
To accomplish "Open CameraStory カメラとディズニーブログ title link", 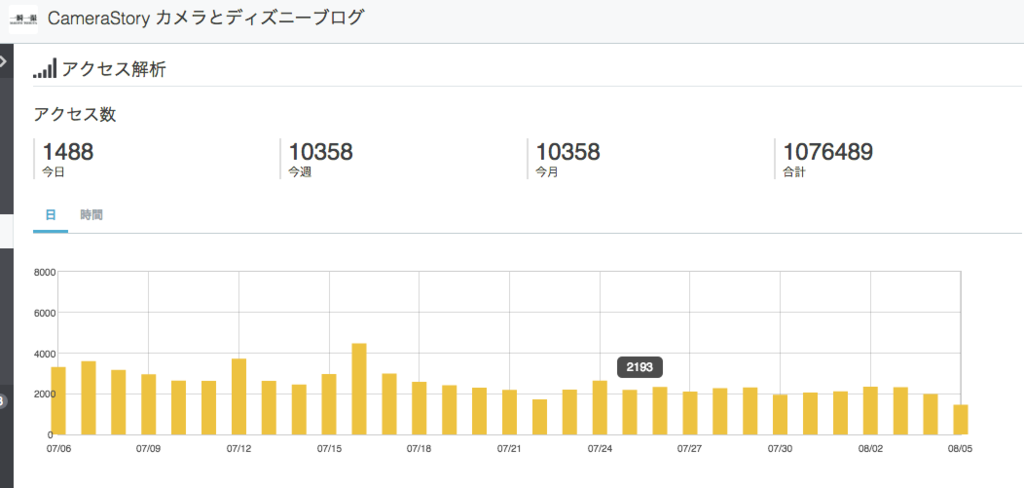I will click(x=205, y=18).
